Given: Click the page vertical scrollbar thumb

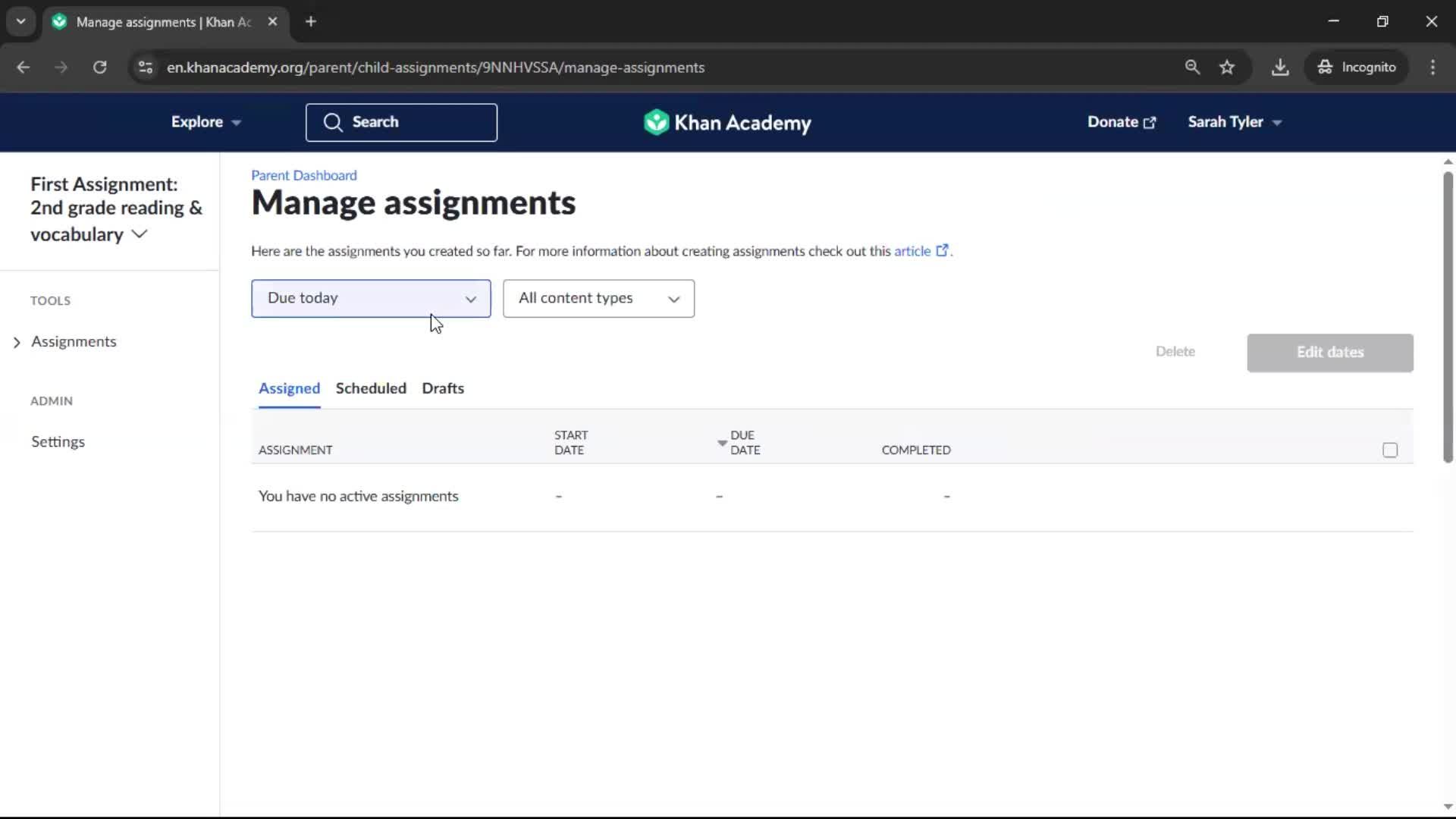Looking at the screenshot, I should (x=1448, y=317).
